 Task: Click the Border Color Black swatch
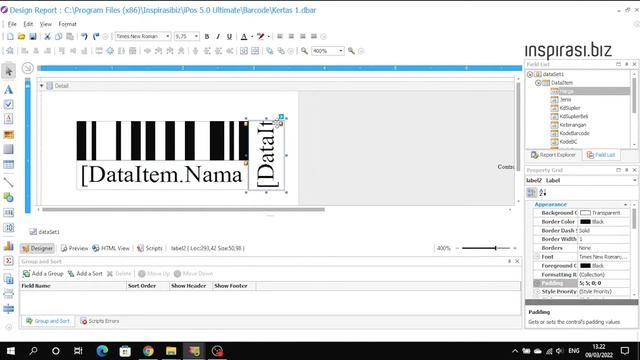click(585, 222)
